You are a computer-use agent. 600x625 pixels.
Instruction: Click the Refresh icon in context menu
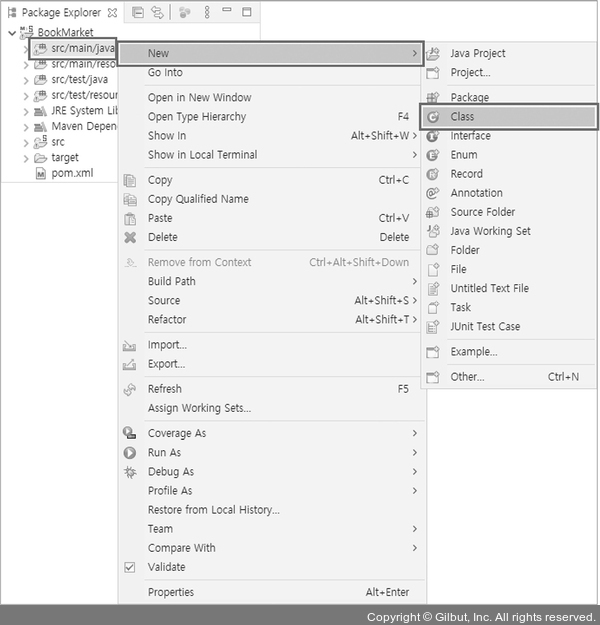pos(130,389)
